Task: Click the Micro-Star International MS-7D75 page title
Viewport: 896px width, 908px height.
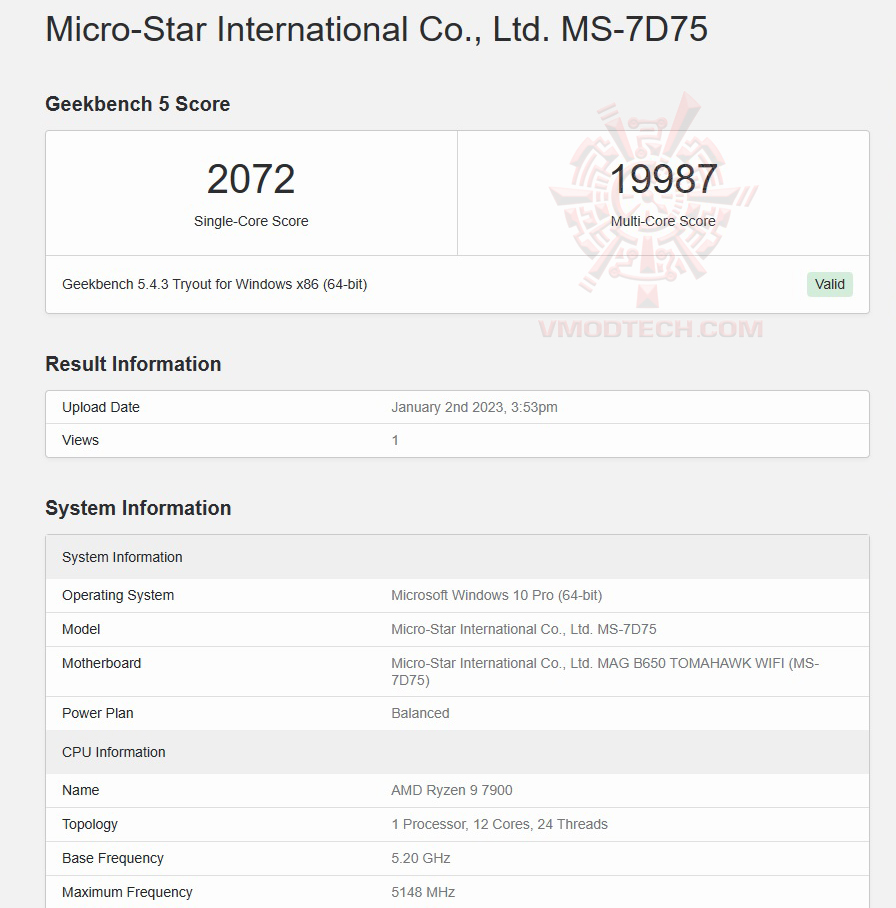Action: pyautogui.click(x=376, y=30)
